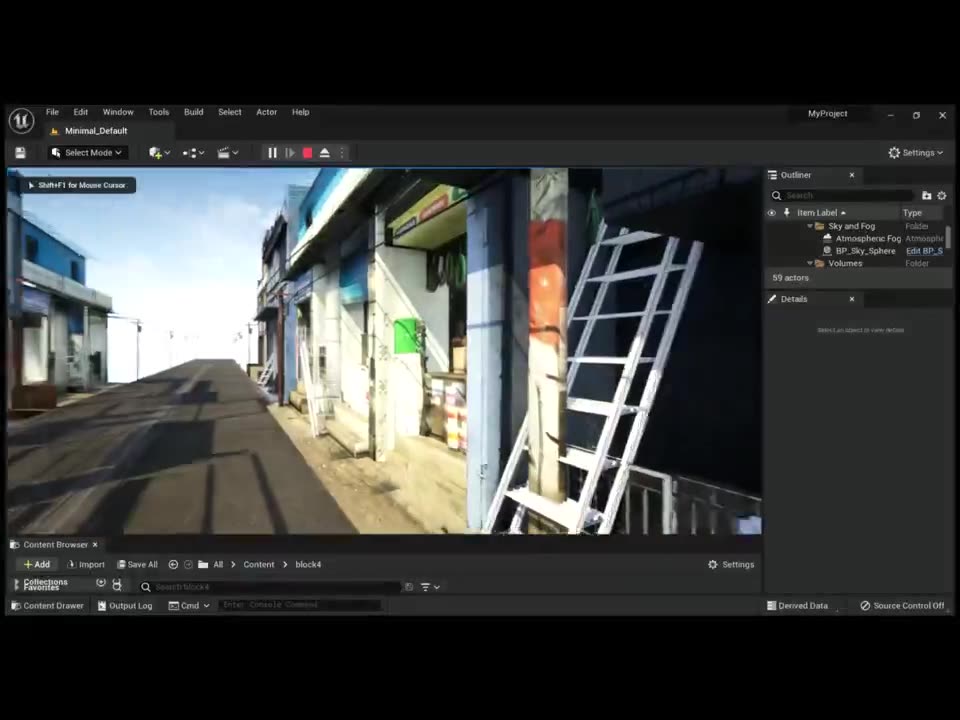Stop the running play session
The image size is (960, 720).
coord(307,153)
